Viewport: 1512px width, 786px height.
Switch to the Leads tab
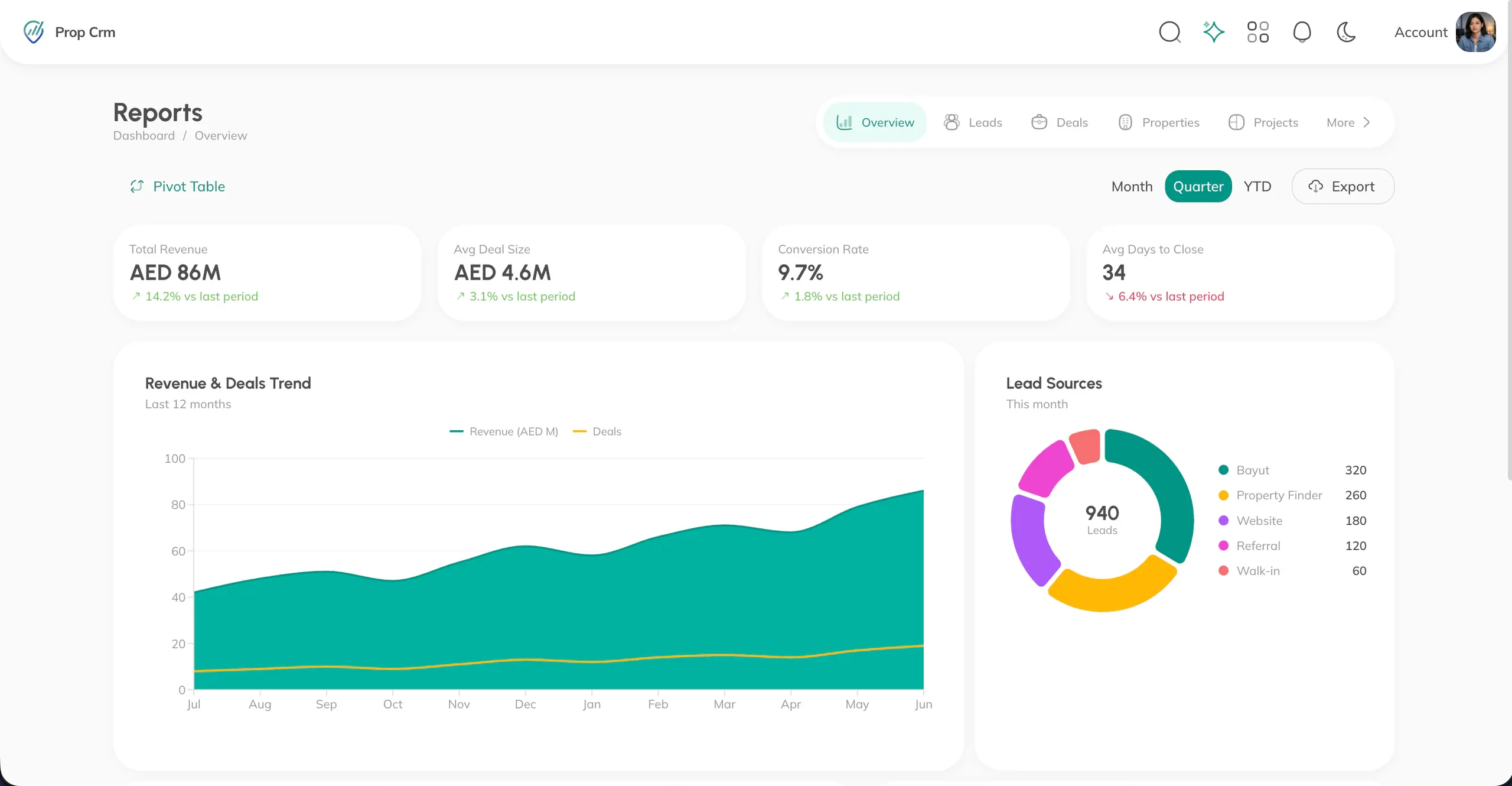pyautogui.click(x=973, y=122)
